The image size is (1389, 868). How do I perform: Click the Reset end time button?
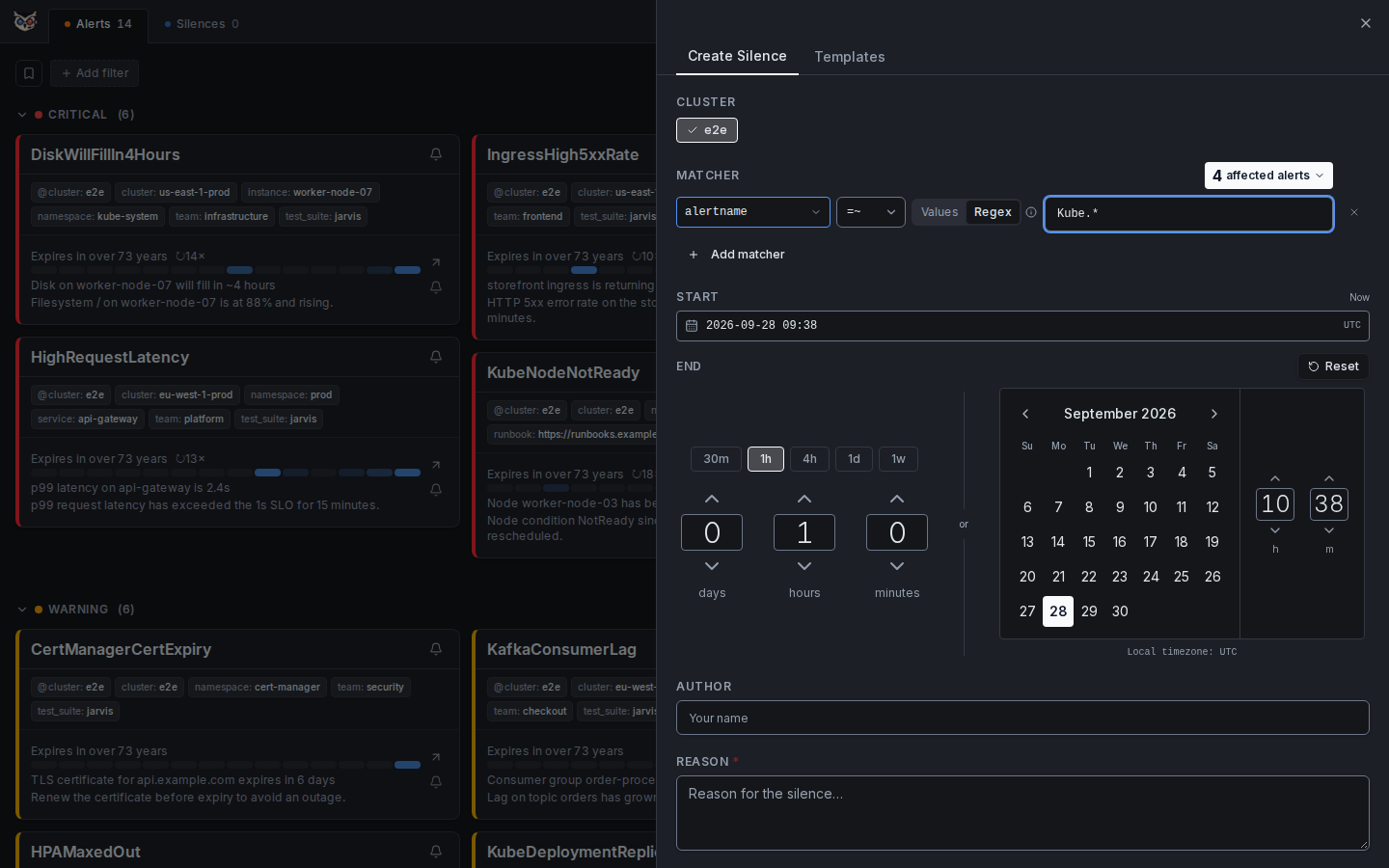coord(1333,366)
